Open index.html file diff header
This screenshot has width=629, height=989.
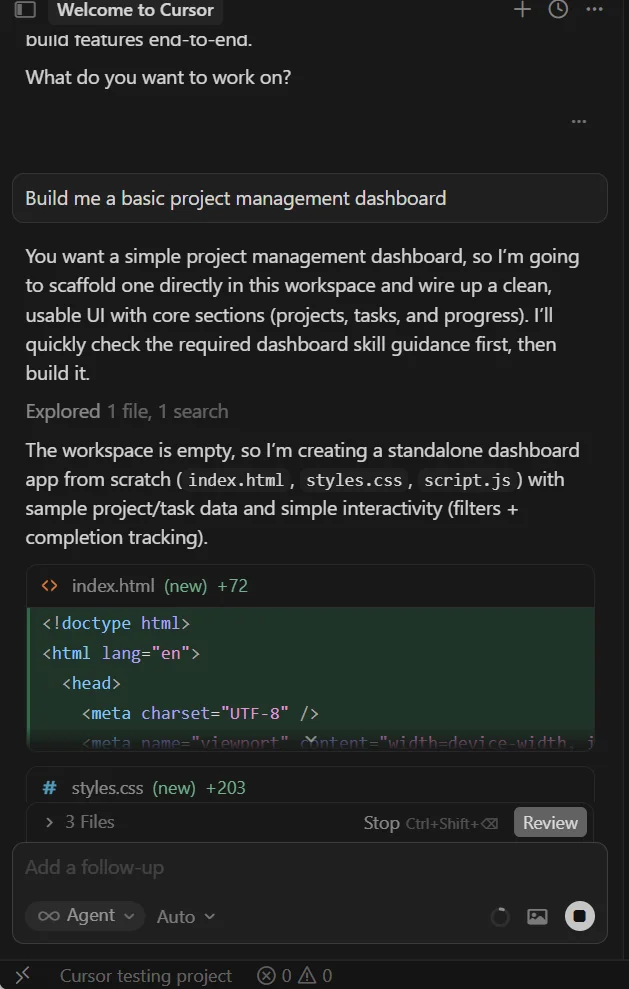point(310,586)
